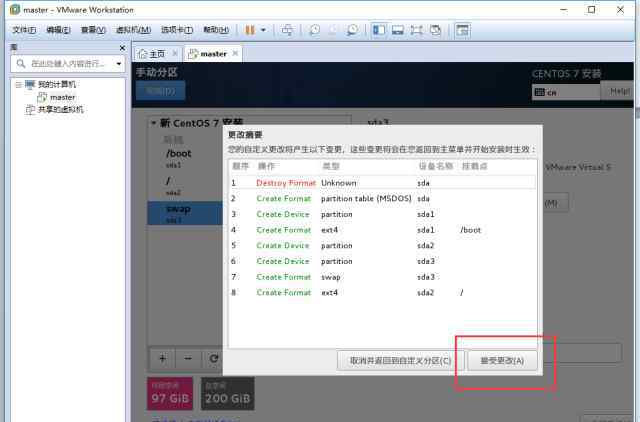Click the 顺序 column header

(x=240, y=166)
